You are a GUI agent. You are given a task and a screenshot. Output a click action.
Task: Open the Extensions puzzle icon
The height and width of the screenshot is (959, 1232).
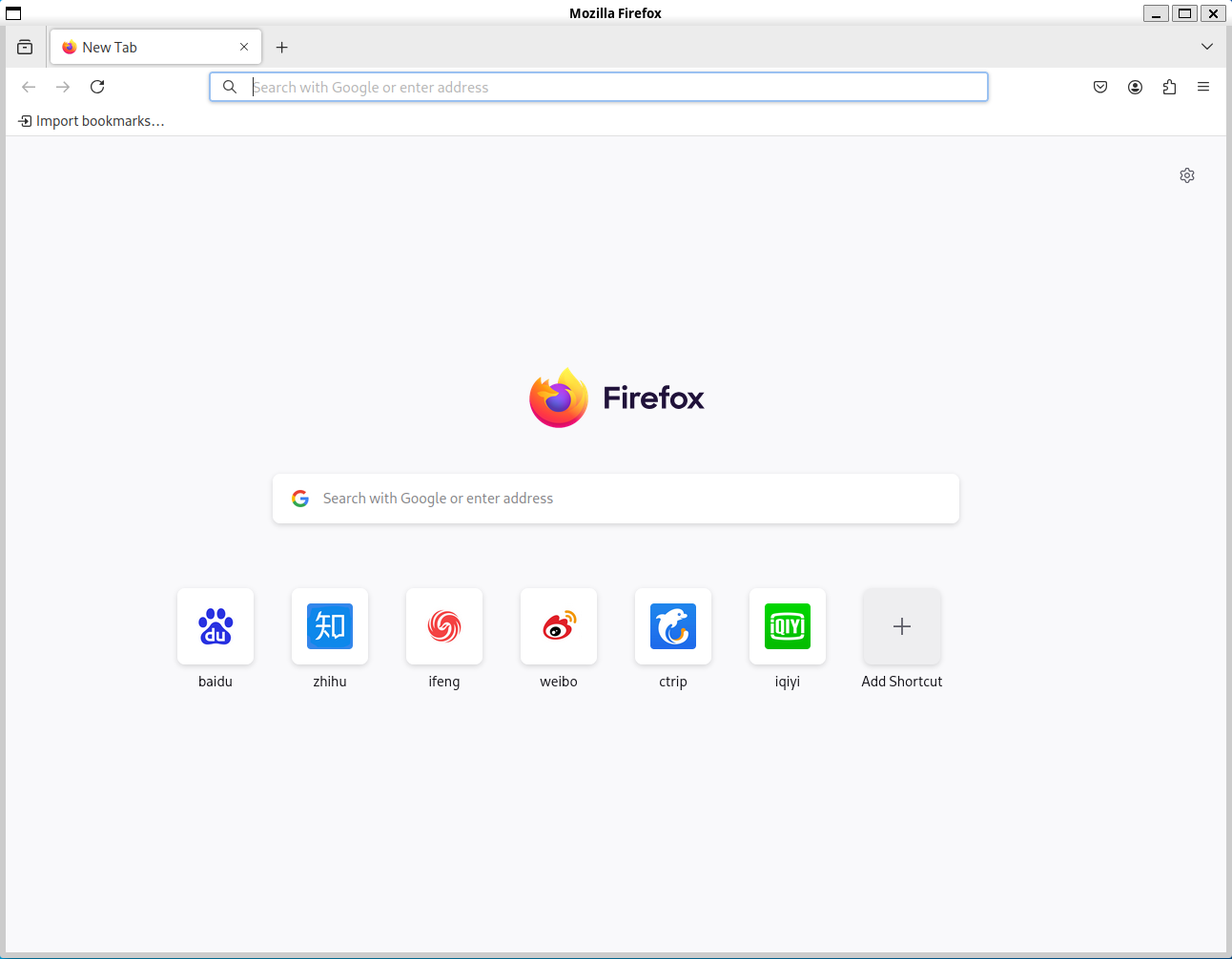1169,87
